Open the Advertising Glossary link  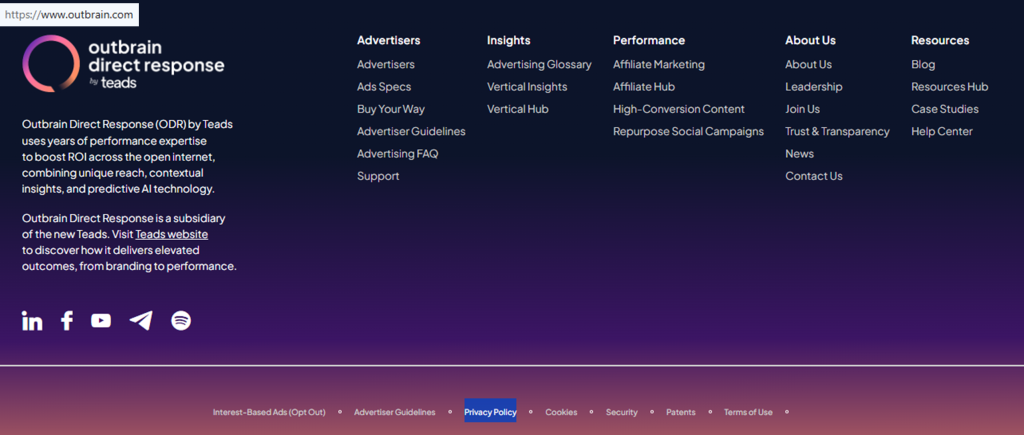(539, 65)
